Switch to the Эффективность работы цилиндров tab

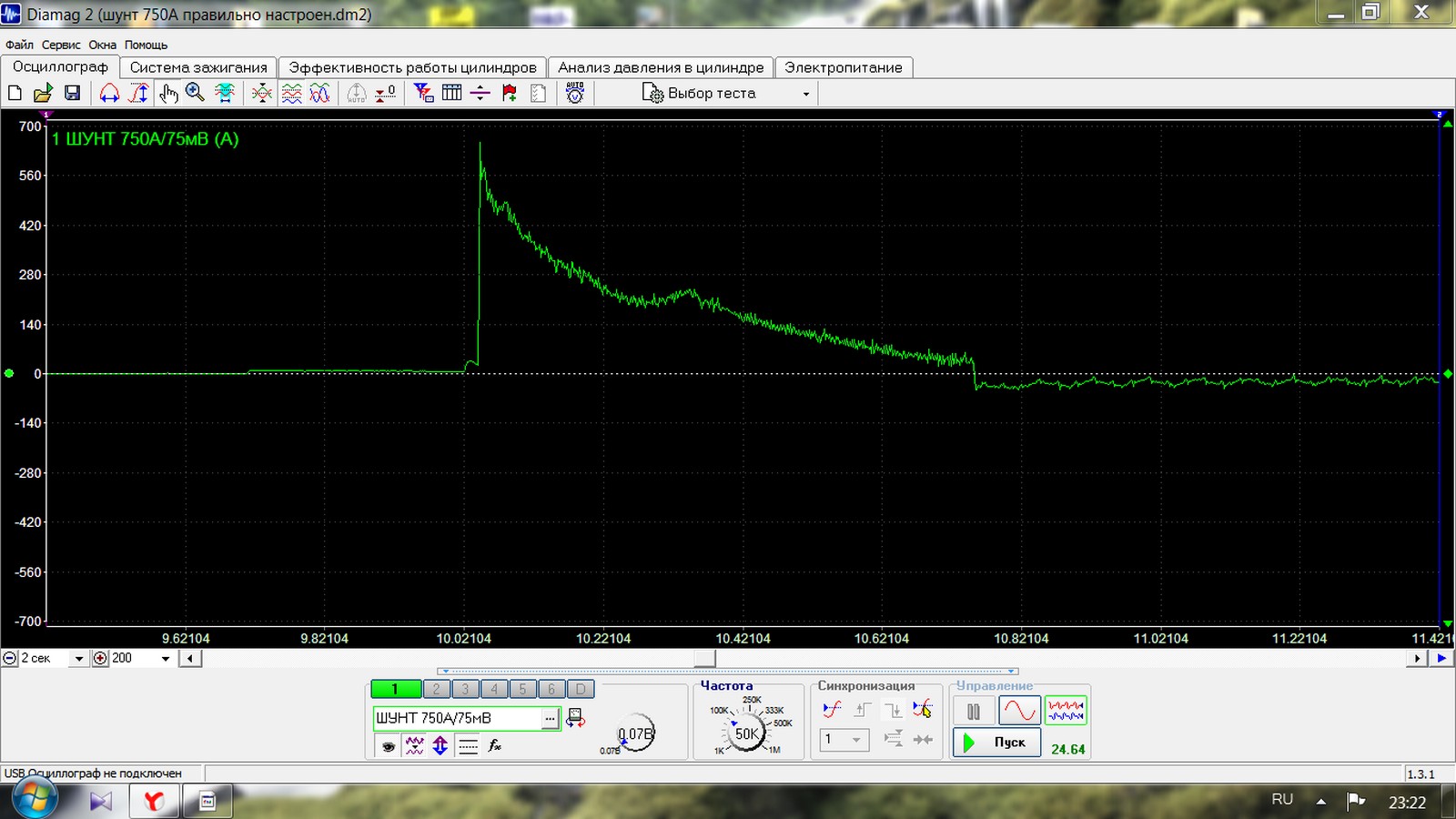click(412, 67)
